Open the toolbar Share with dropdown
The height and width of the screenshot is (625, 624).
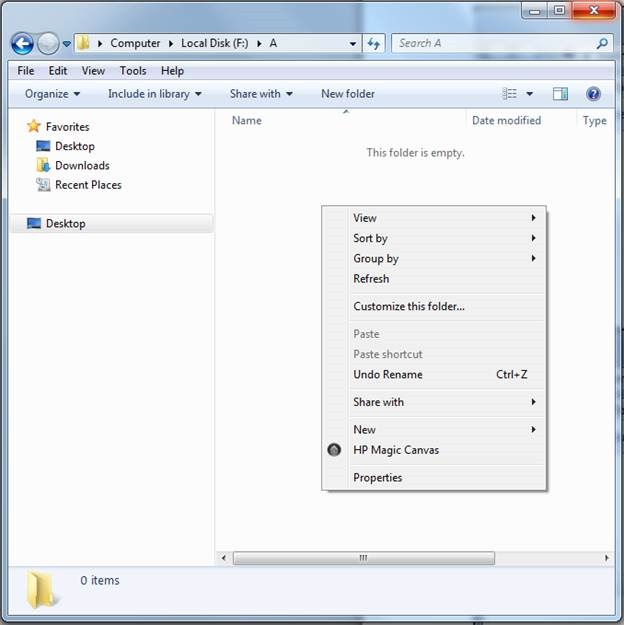click(x=261, y=94)
